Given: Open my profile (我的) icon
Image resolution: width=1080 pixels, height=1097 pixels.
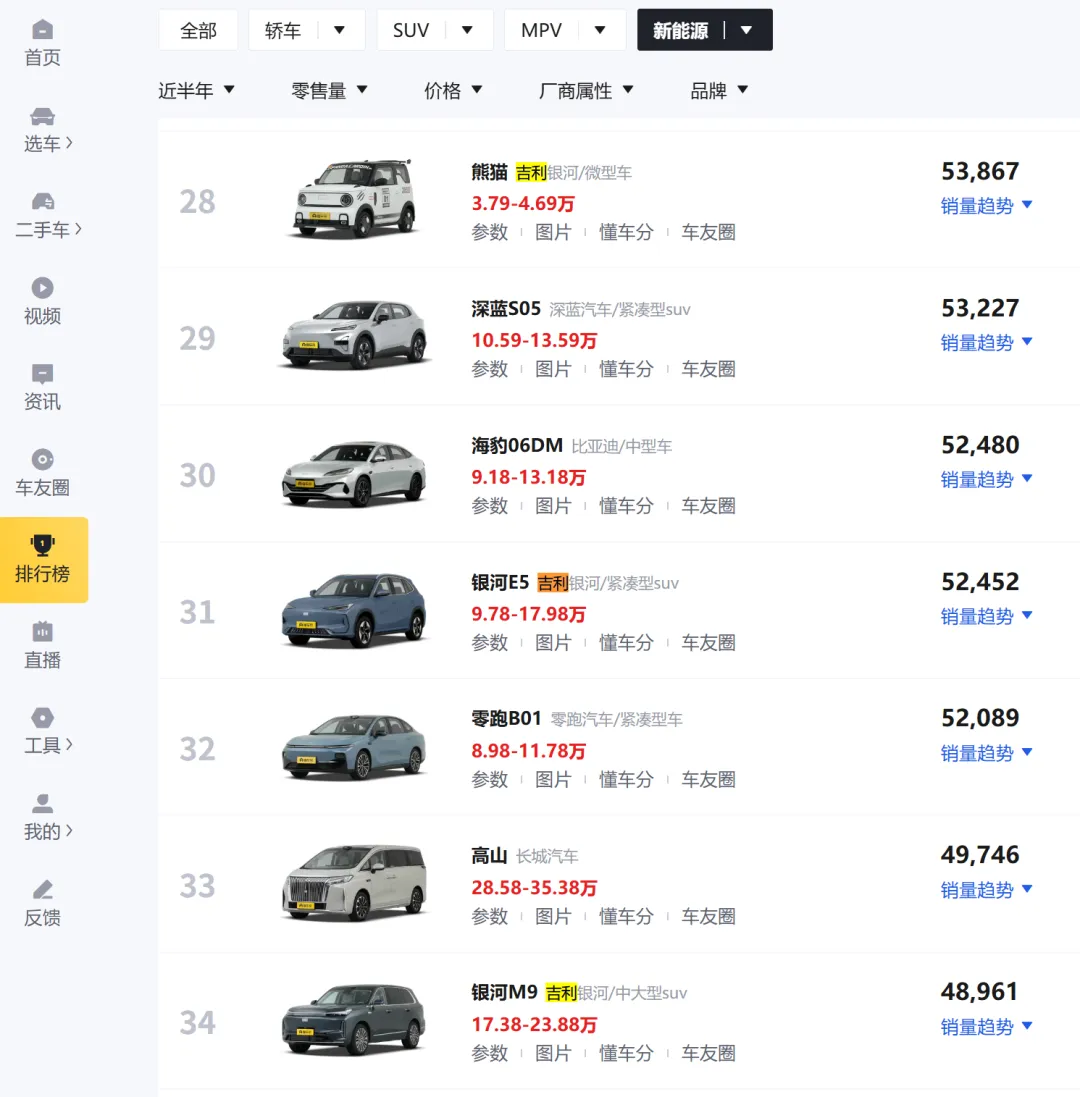Looking at the screenshot, I should [42, 804].
